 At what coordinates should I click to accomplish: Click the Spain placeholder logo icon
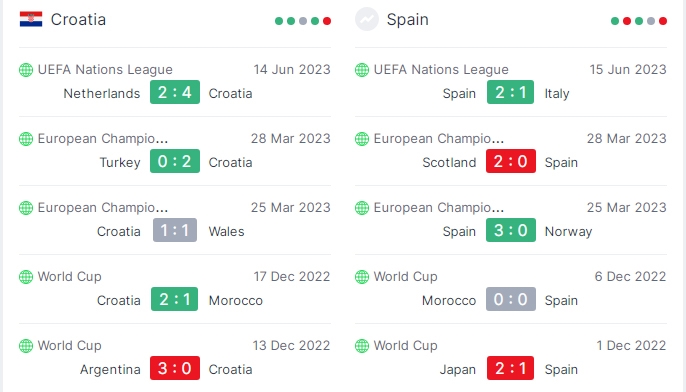click(367, 19)
